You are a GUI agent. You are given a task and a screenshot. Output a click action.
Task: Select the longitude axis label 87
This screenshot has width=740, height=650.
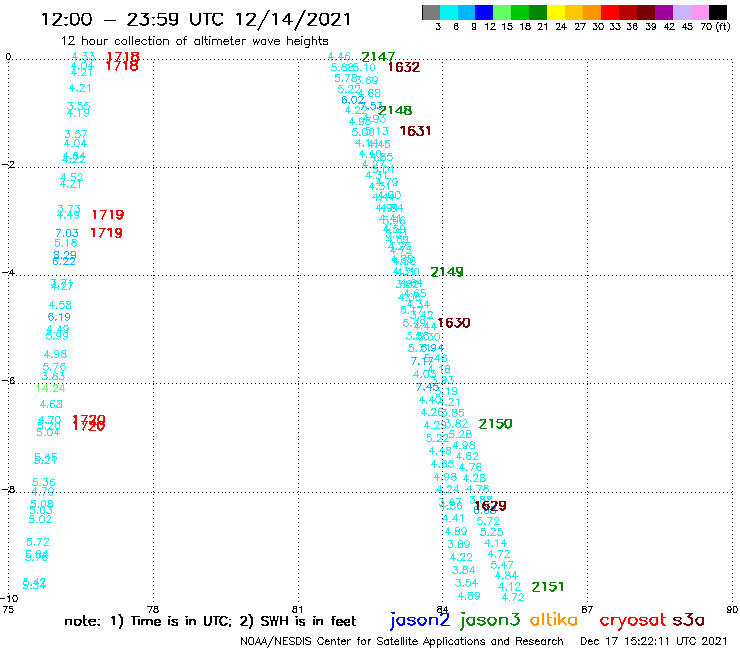(587, 609)
